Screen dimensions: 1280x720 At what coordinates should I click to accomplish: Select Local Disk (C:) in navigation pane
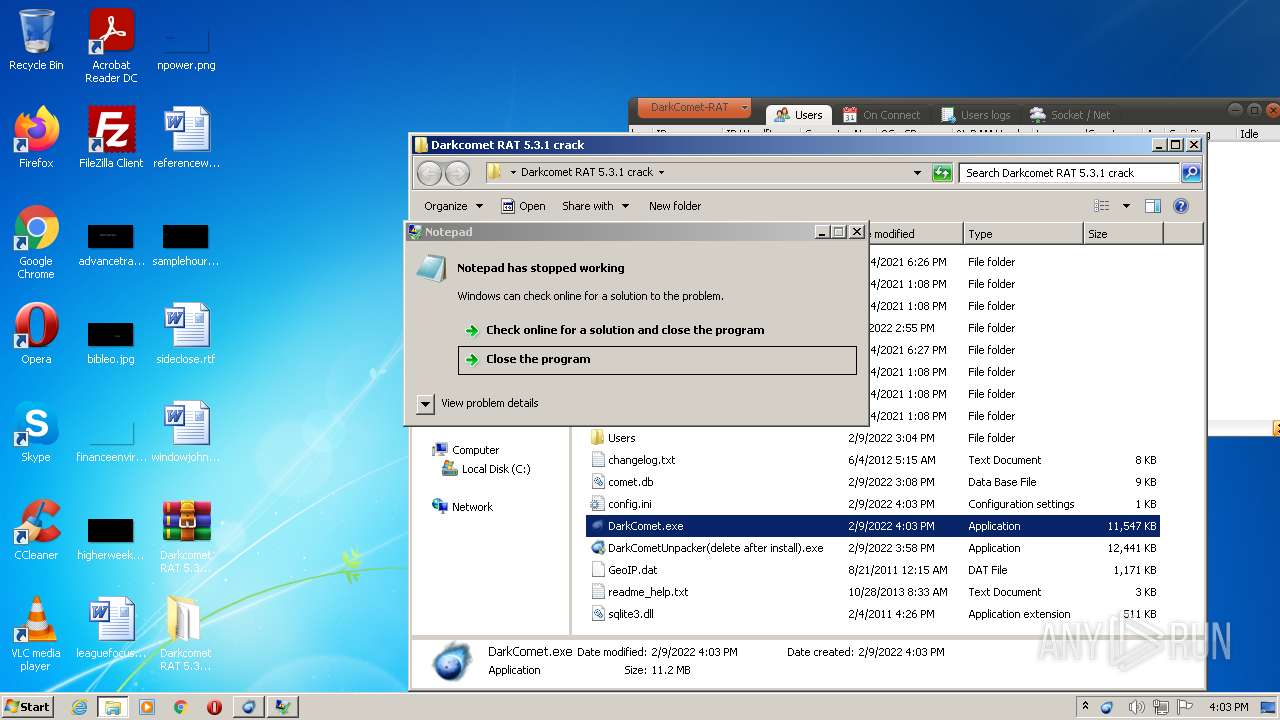pyautogui.click(x=486, y=469)
